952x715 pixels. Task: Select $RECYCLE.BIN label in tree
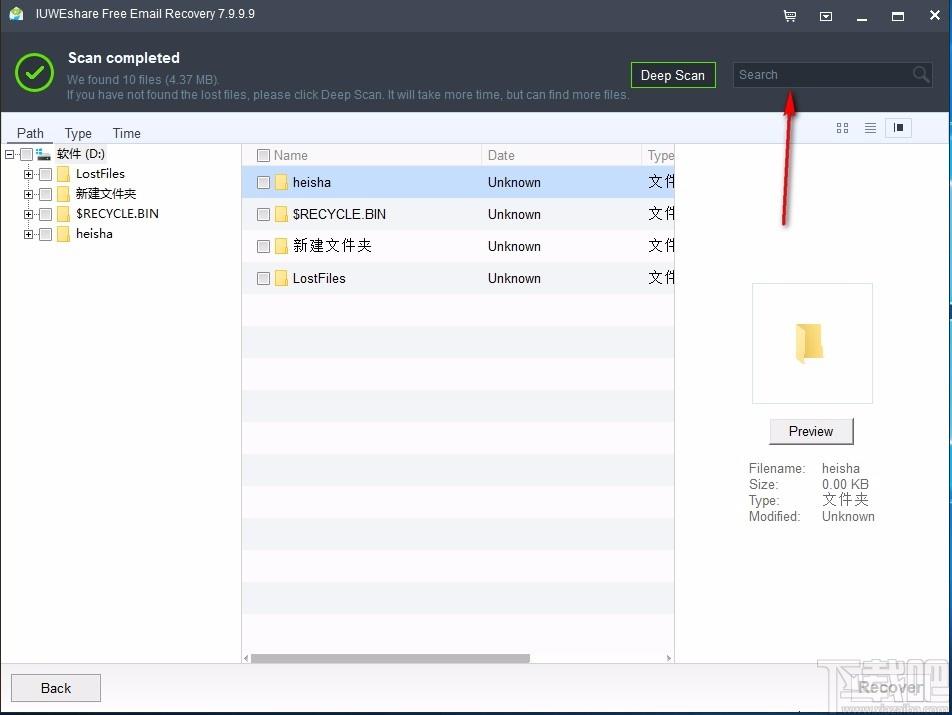pyautogui.click(x=117, y=214)
